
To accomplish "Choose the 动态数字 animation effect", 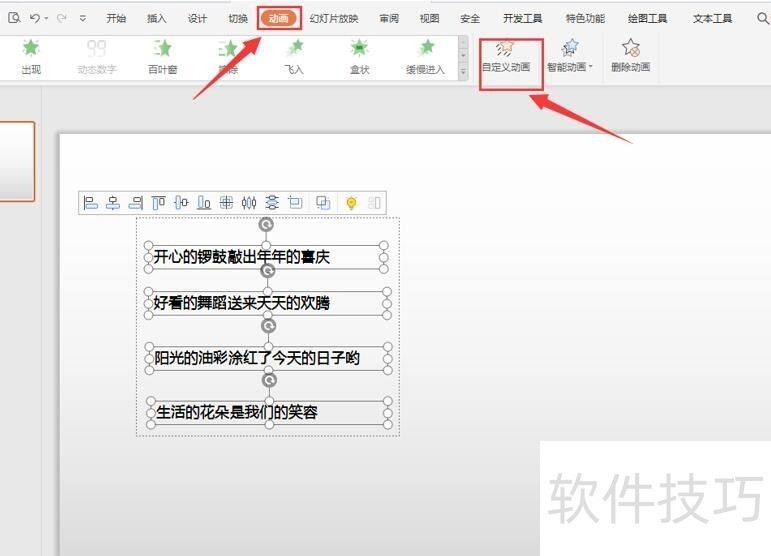I will click(96, 58).
